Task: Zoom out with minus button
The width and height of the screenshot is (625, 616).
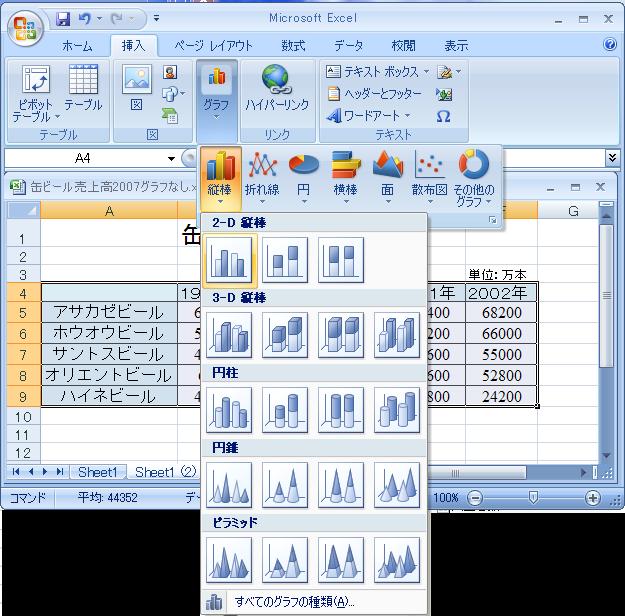Action: (474, 498)
